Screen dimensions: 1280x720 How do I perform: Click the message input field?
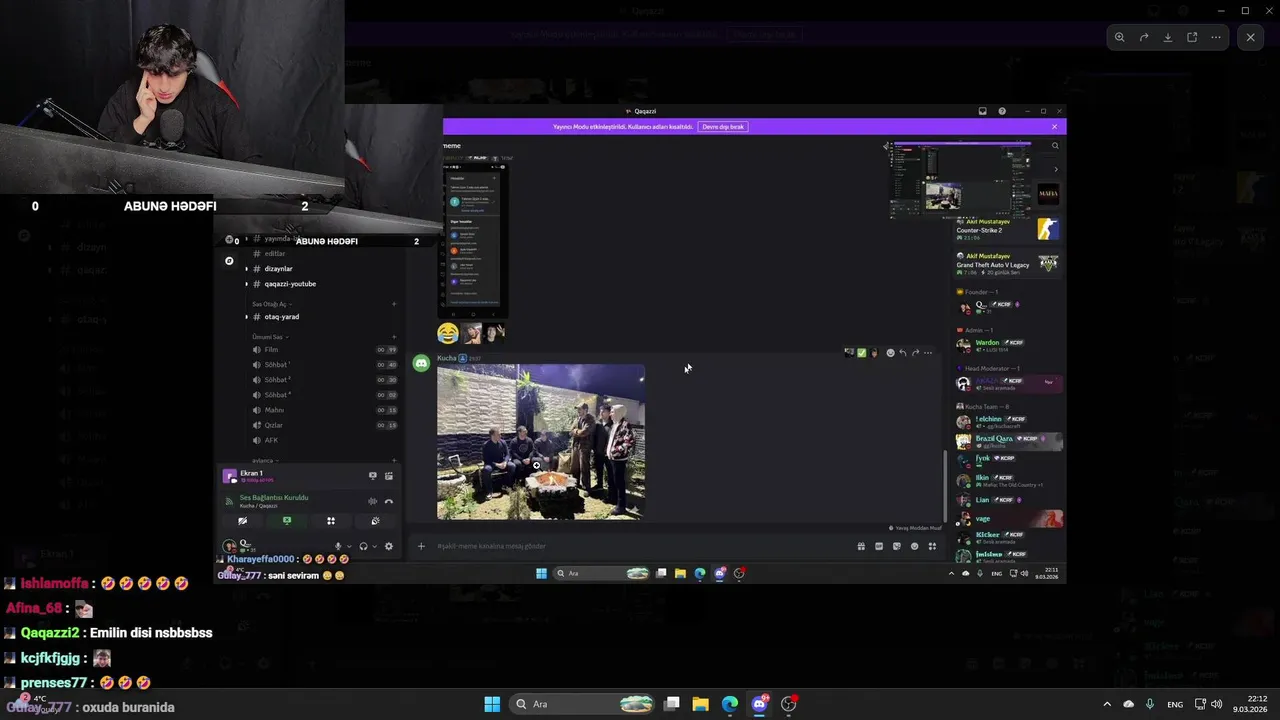pos(640,546)
